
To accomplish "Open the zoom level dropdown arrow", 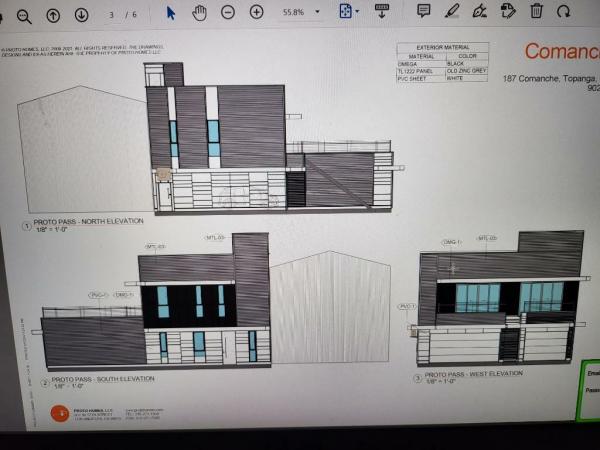I will 318,13.
